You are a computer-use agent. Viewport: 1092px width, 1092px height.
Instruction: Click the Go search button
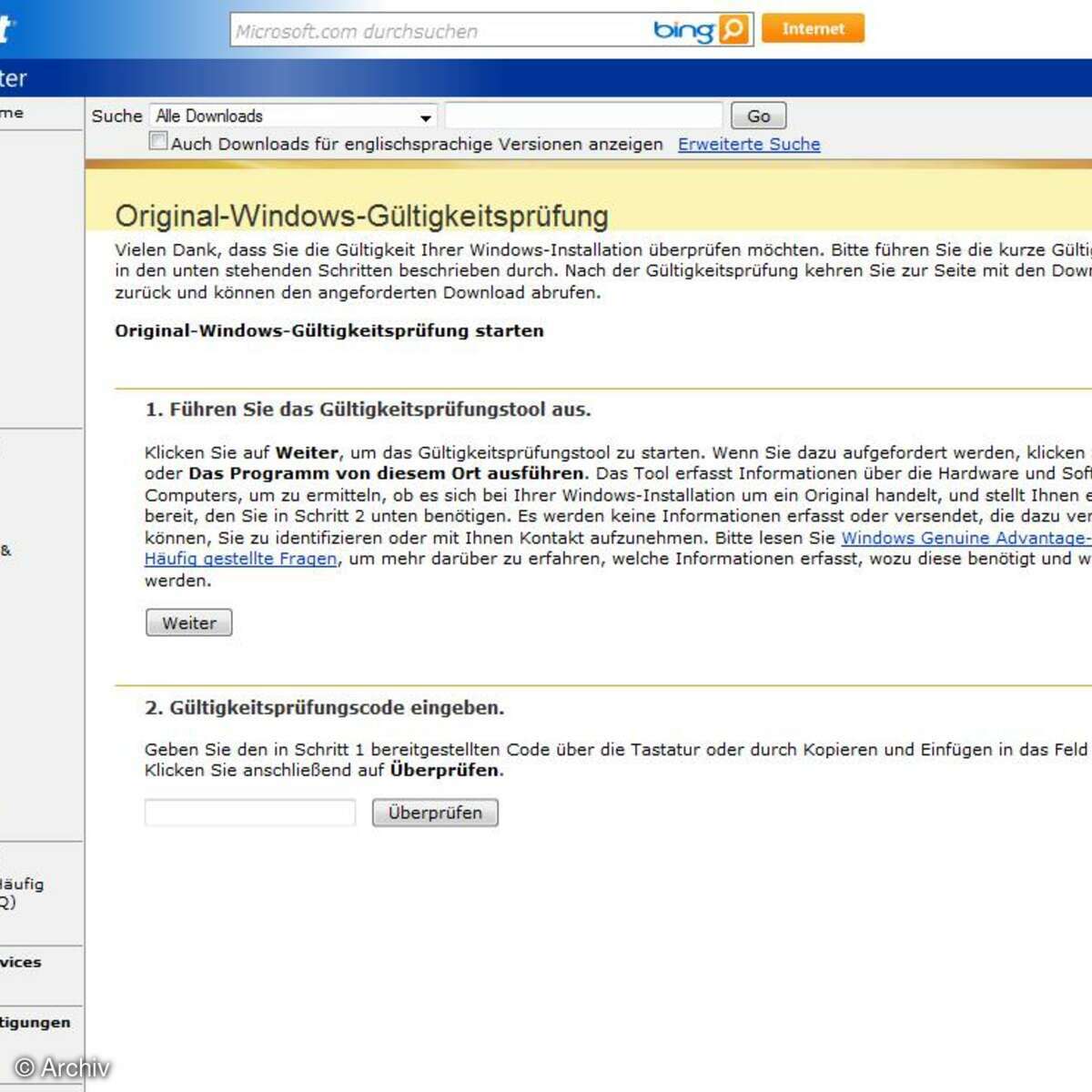758,116
